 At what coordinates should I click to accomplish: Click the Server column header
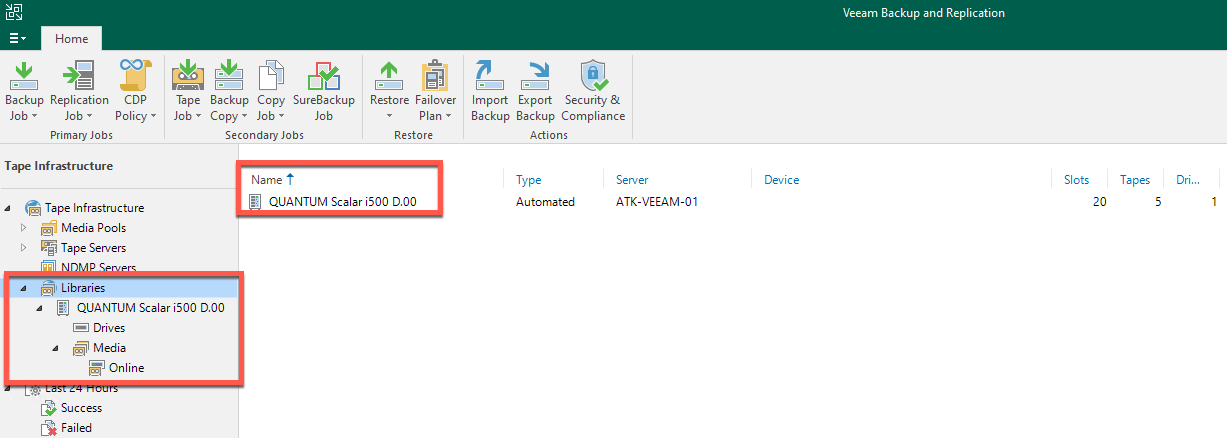coord(632,180)
